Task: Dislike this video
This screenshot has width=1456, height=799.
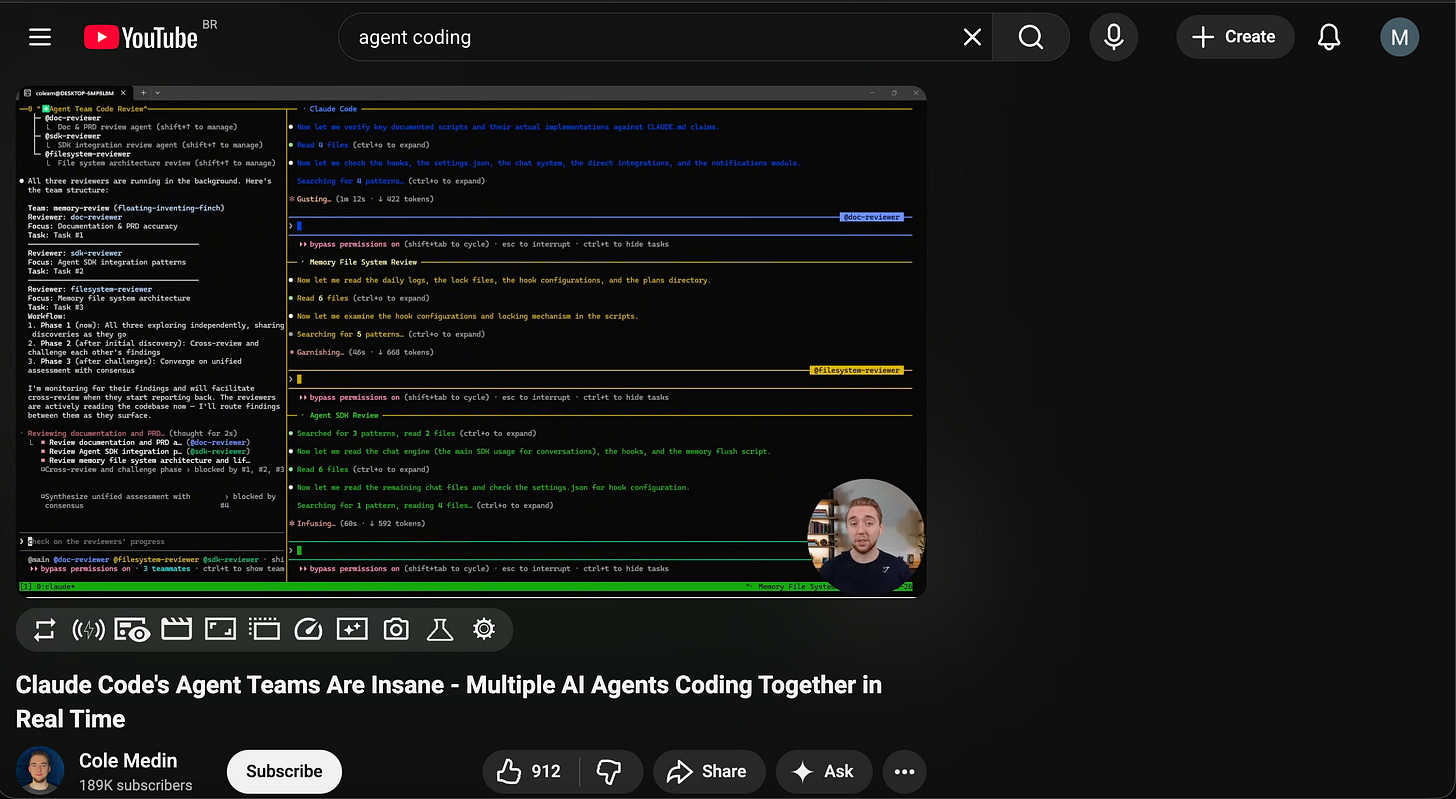Action: tap(608, 771)
